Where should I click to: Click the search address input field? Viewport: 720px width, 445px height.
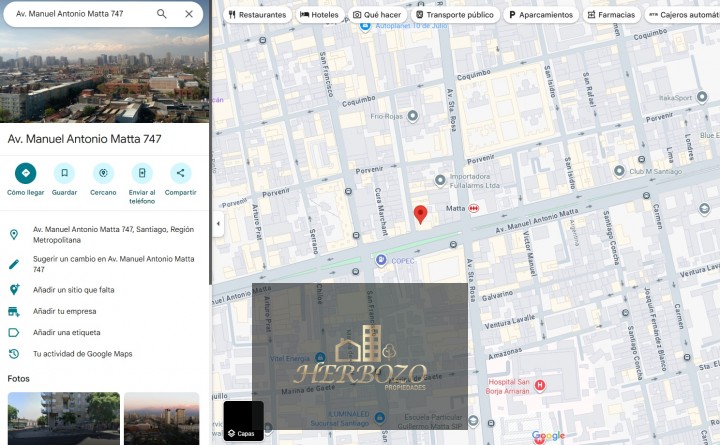[80, 14]
